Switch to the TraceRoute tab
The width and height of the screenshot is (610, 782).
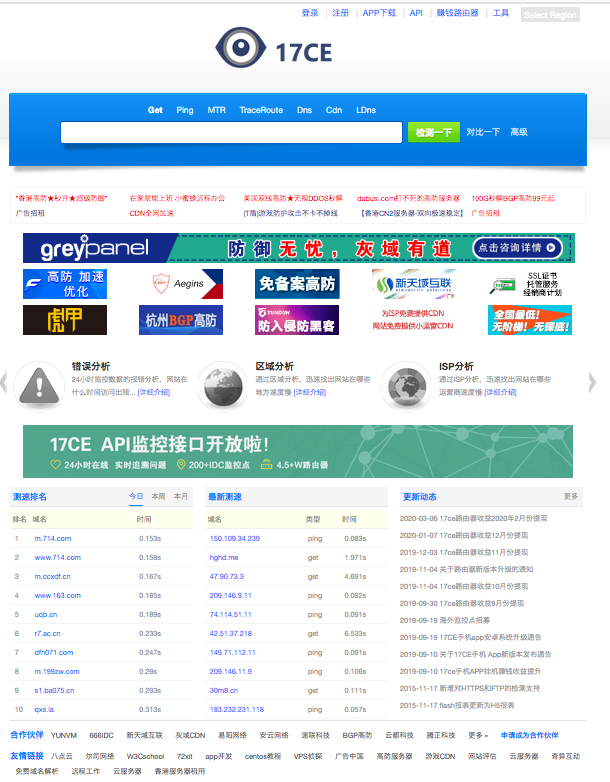click(261, 110)
